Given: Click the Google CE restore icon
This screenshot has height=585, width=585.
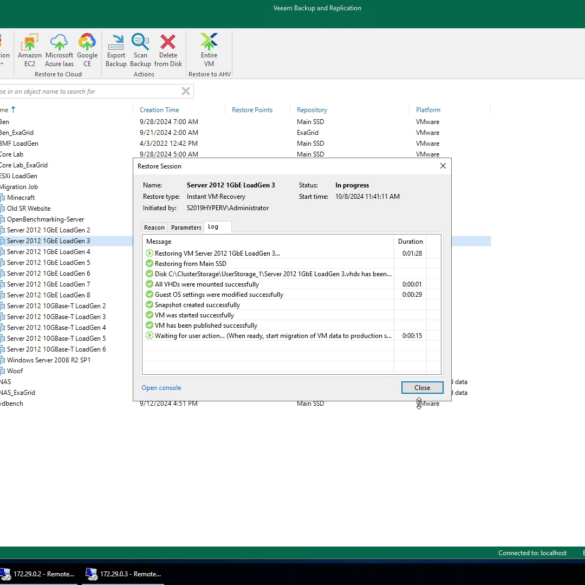Looking at the screenshot, I should point(87,50).
